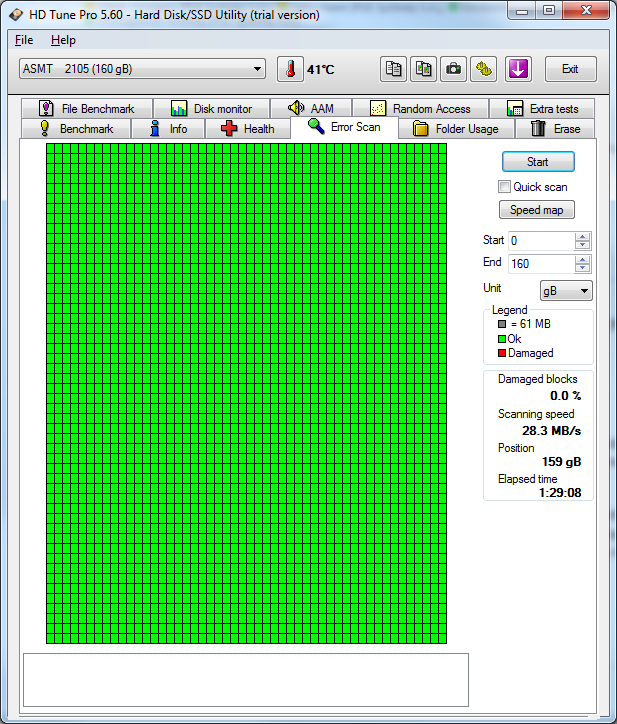Copy text results to clipboard icon
The image size is (617, 724).
[x=393, y=69]
